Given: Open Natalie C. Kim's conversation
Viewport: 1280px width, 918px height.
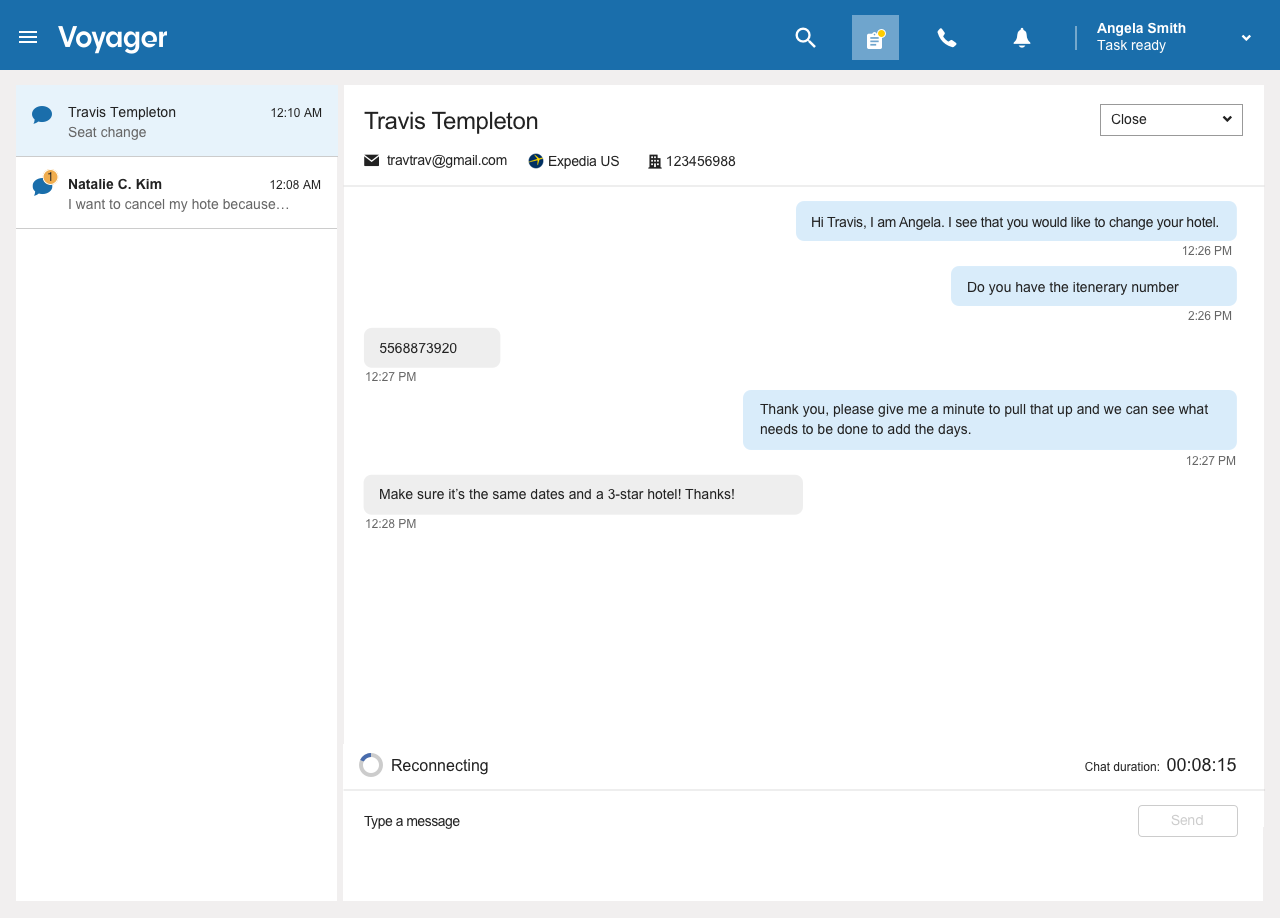Looking at the screenshot, I should 176,194.
